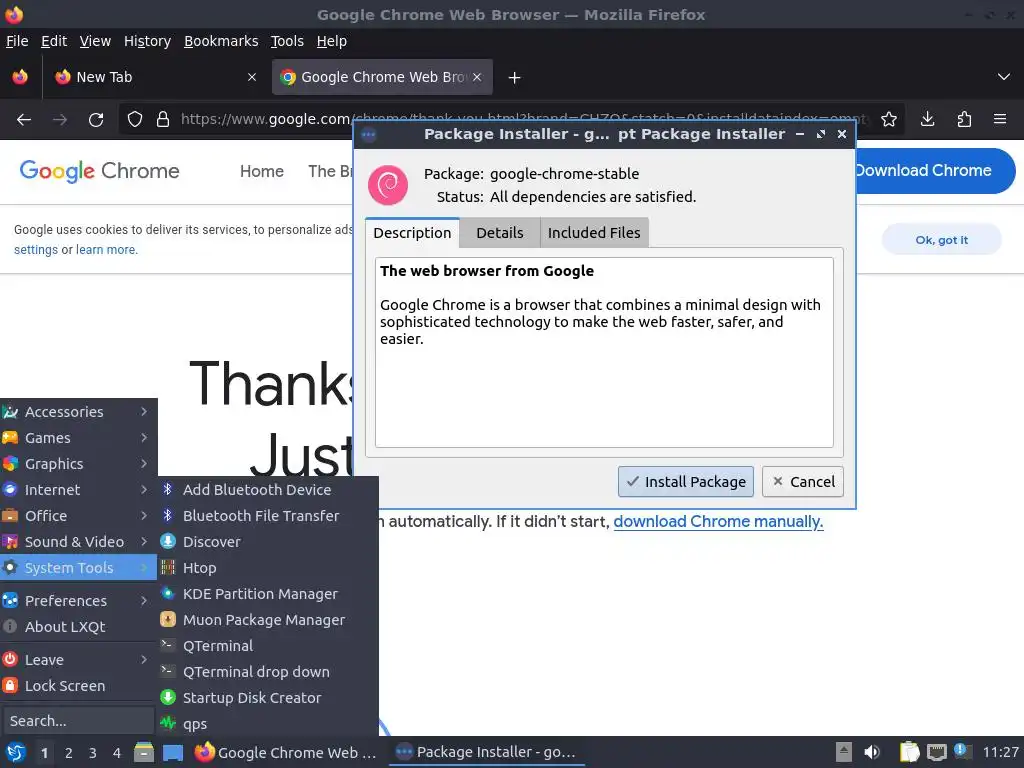The height and width of the screenshot is (768, 1024).
Task: Select the highlighted System Tools category
Action: pos(78,568)
